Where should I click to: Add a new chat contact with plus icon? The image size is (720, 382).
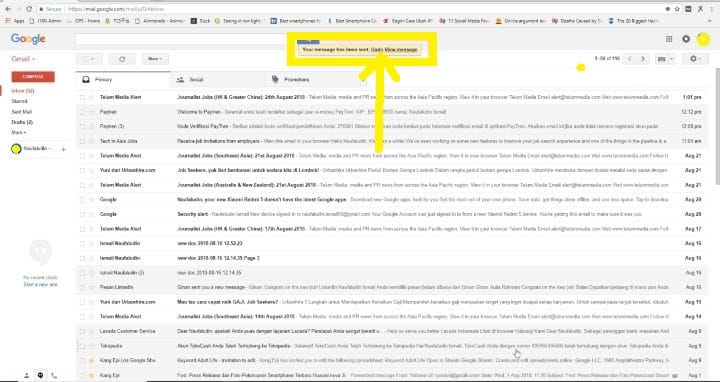coord(63,149)
